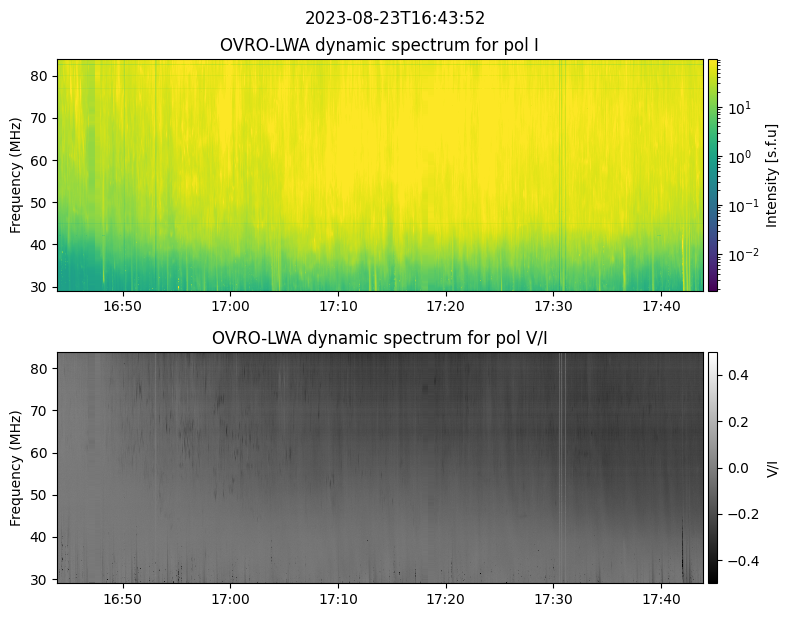Click the grayscale V/I colorbar
This screenshot has height=617, width=790.
[x=713, y=467]
